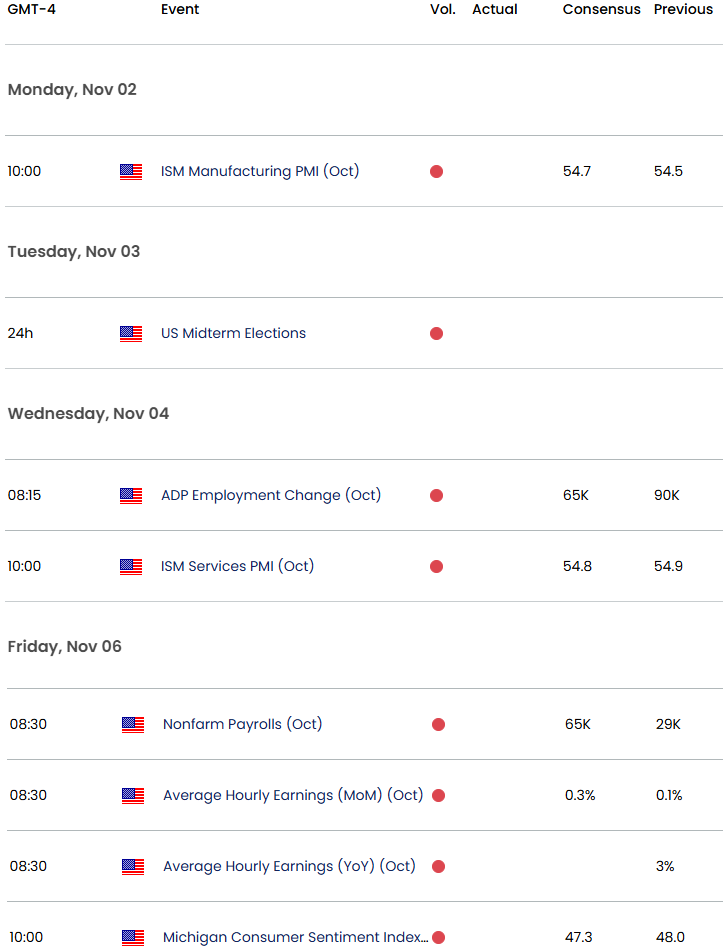Click the US flag beside ADP Employment Change
The image size is (723, 951).
[x=131, y=496]
